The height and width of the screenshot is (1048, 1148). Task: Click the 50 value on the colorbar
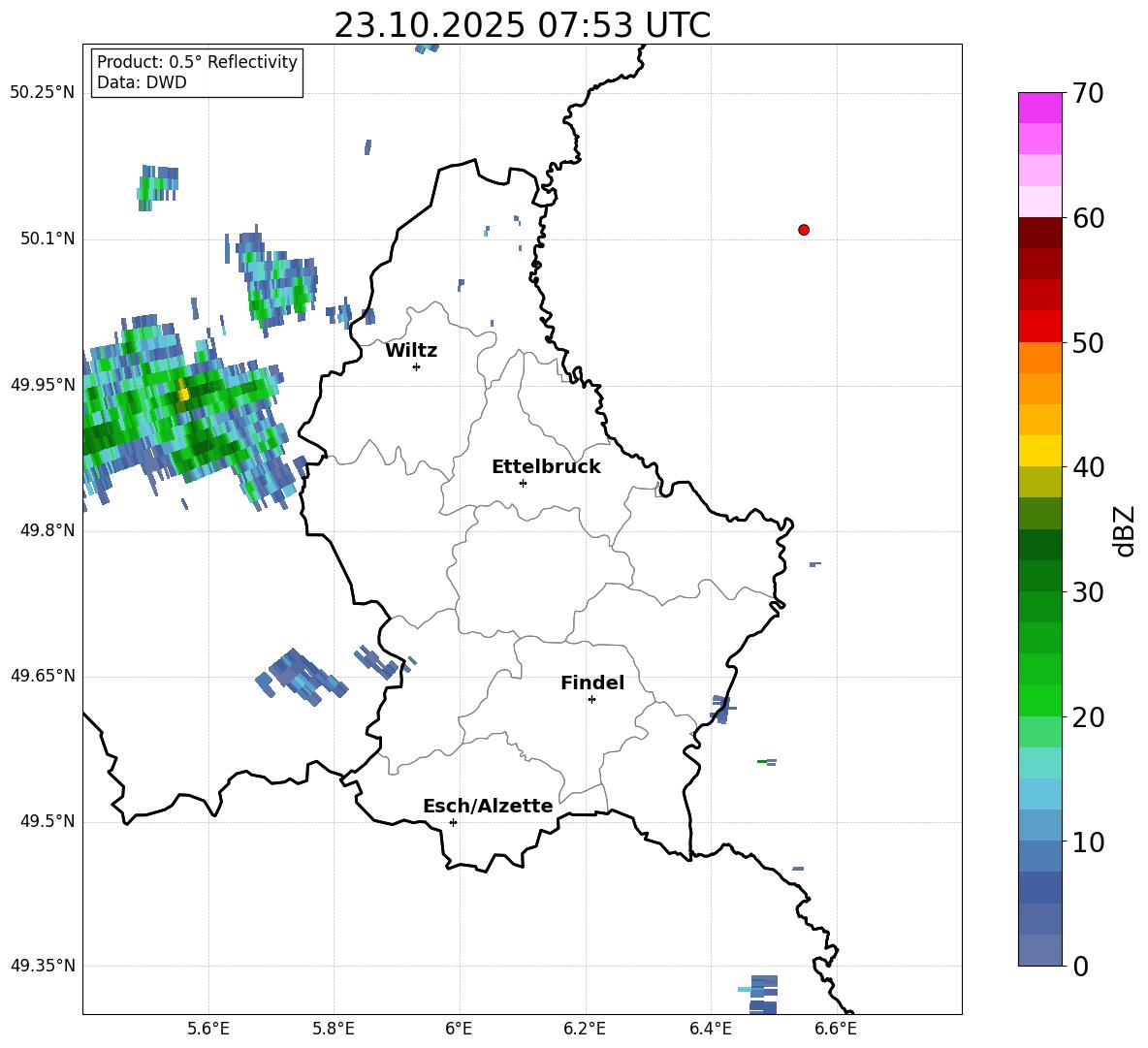(x=1088, y=342)
